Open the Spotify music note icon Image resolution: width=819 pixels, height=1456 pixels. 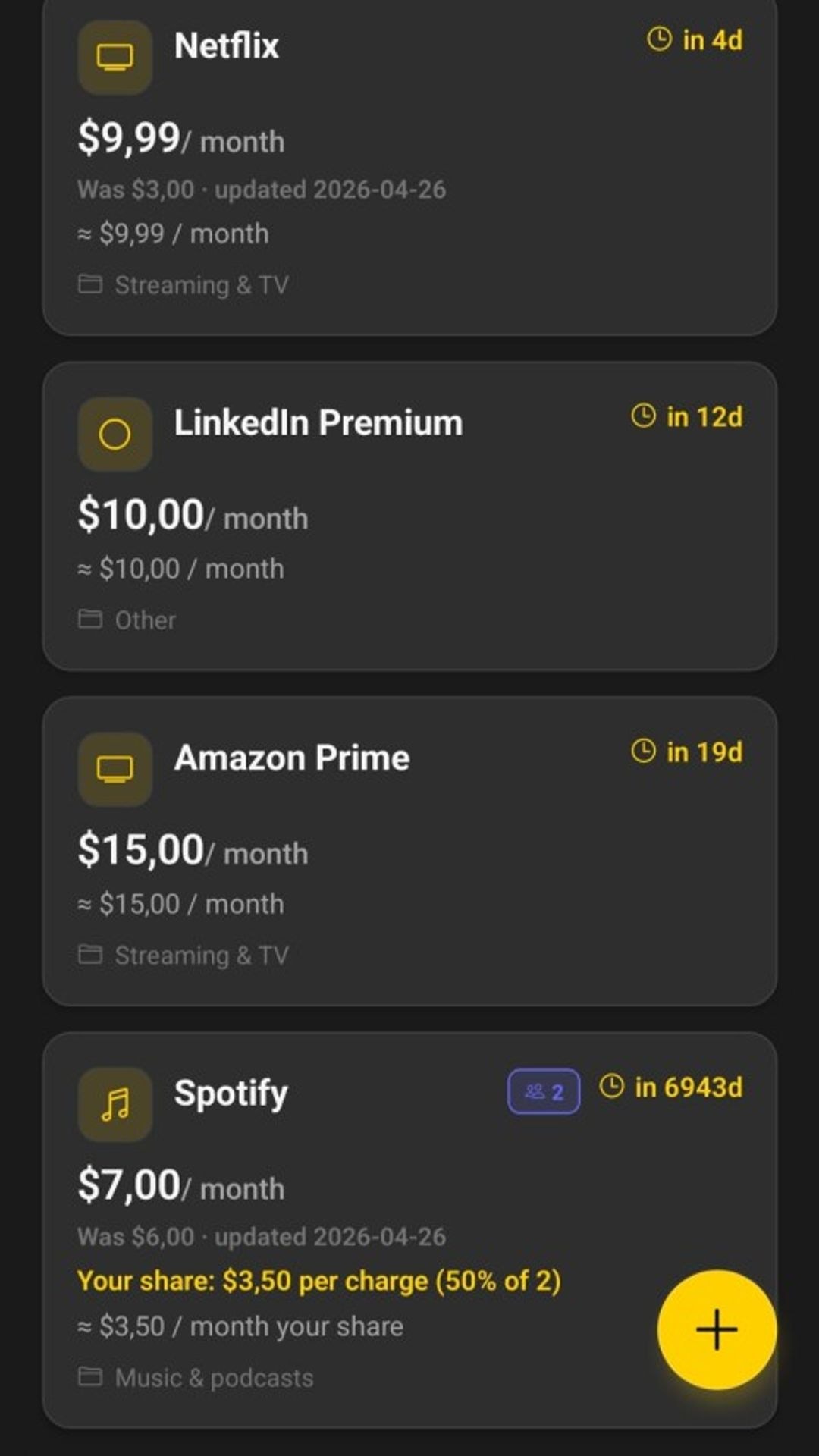point(115,1103)
